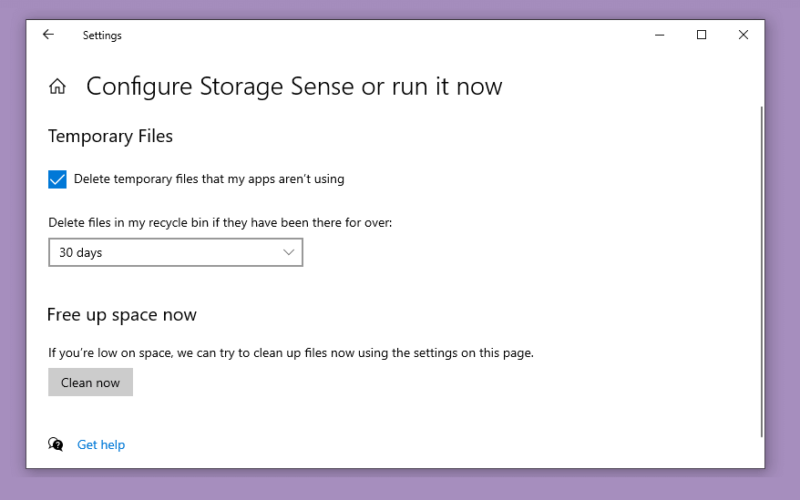
Task: Uncheck the Delete temporary files checkbox
Action: click(x=57, y=179)
